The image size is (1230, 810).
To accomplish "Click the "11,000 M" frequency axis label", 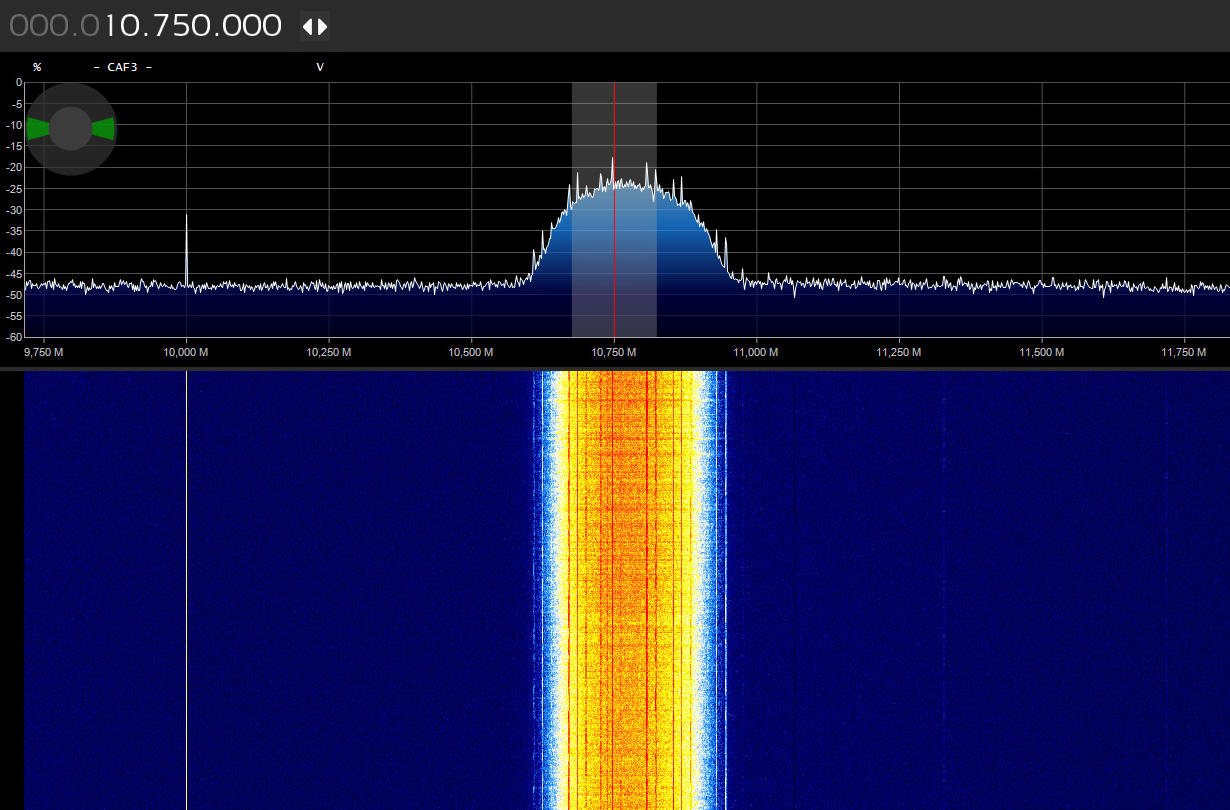I will 756,353.
